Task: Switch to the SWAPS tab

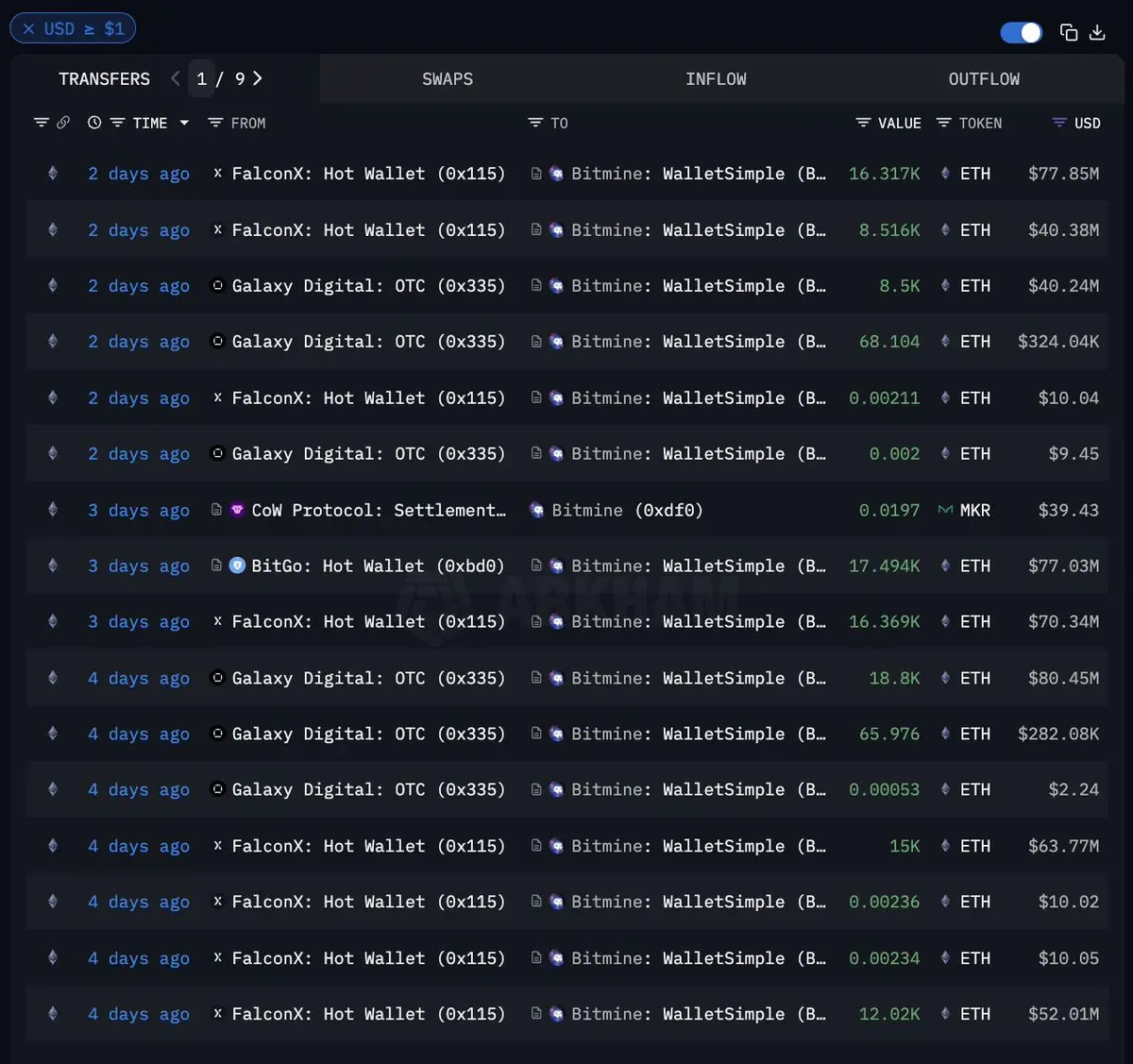Action: [x=448, y=79]
